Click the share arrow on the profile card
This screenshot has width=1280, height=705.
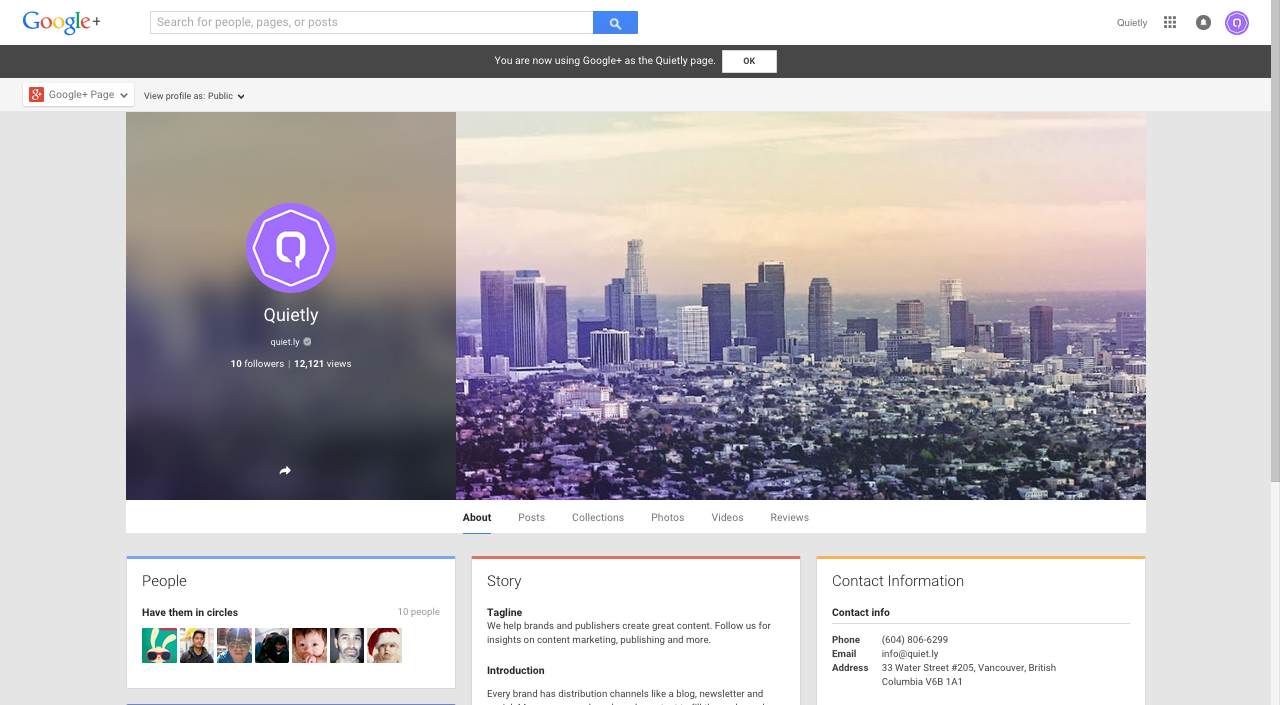(285, 470)
